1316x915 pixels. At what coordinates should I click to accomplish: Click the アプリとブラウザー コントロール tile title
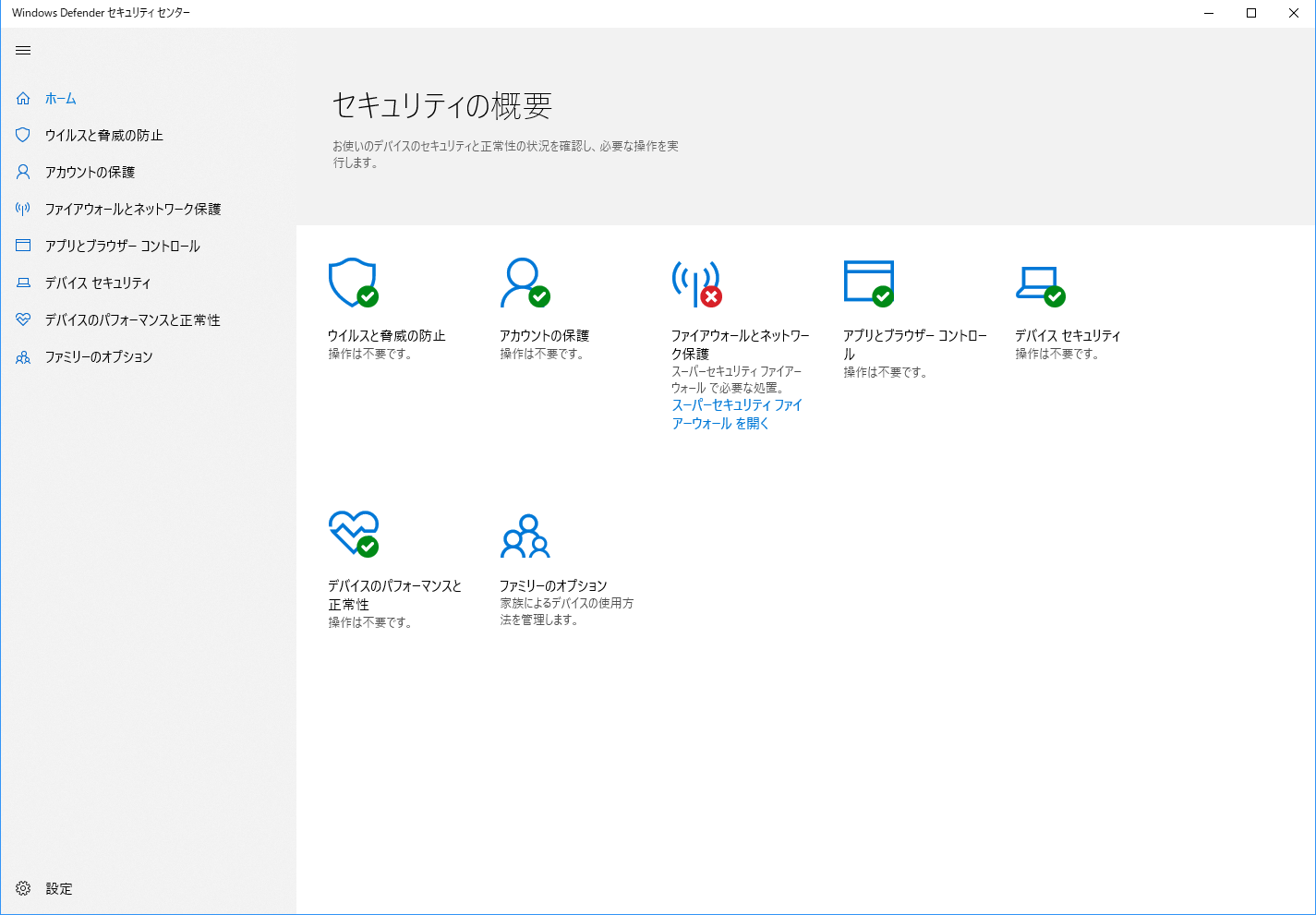pos(915,344)
